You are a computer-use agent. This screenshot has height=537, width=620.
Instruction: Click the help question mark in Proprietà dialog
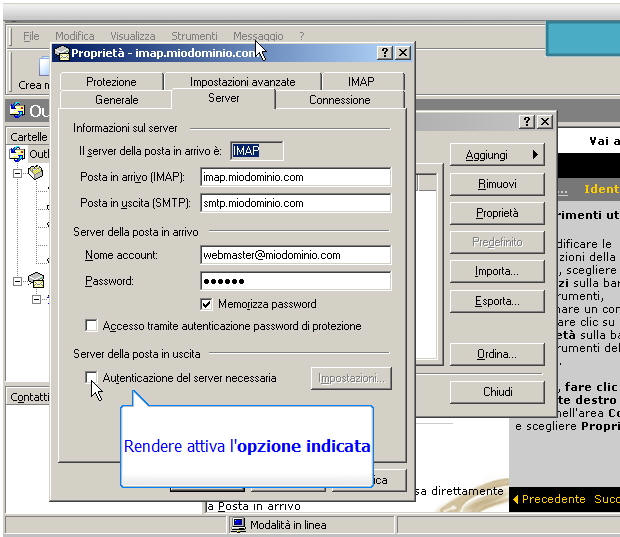click(x=385, y=53)
